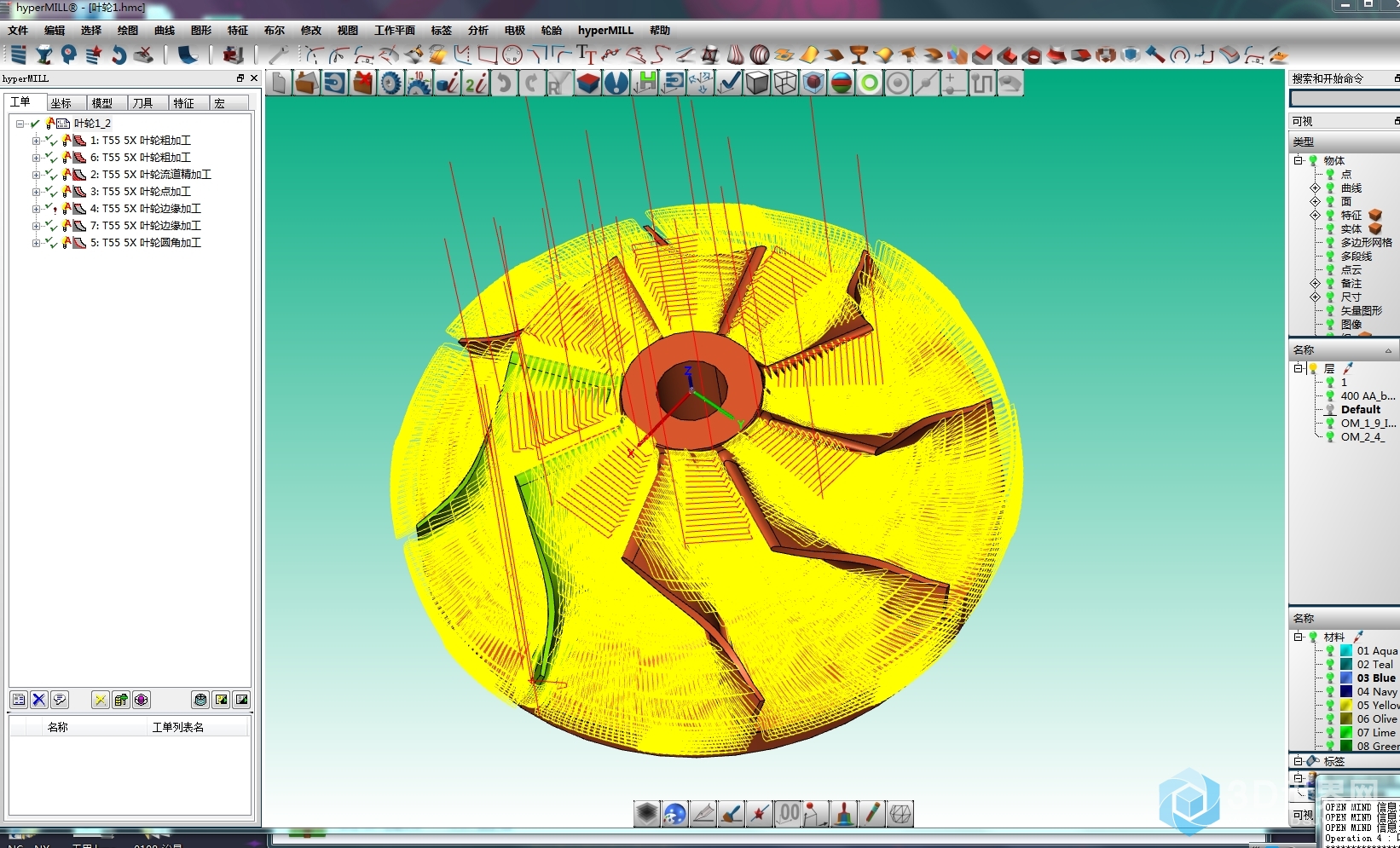Select job '7: T55 5X 叶轮边缘加工'
The height and width of the screenshot is (848, 1400).
tap(146, 226)
